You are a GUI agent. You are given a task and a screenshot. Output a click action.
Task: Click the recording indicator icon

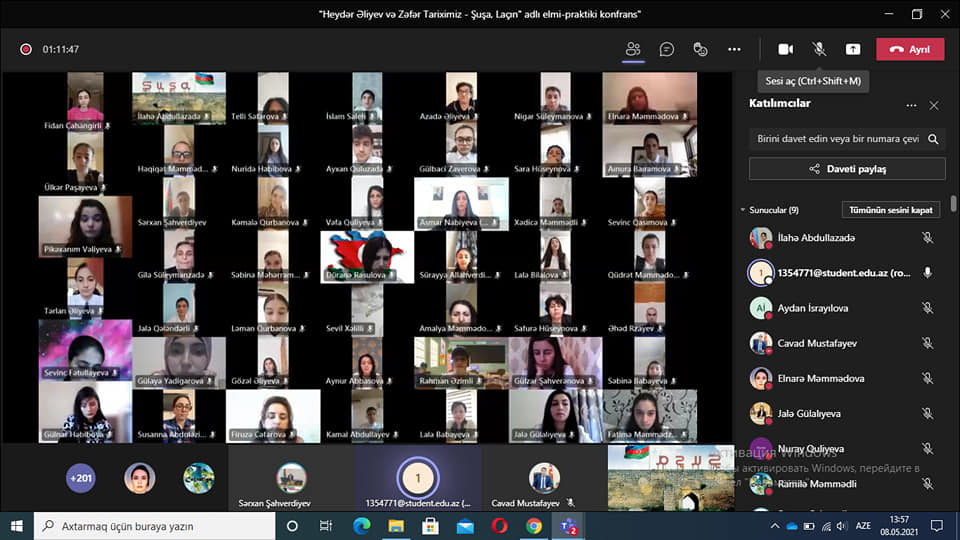click(x=26, y=49)
